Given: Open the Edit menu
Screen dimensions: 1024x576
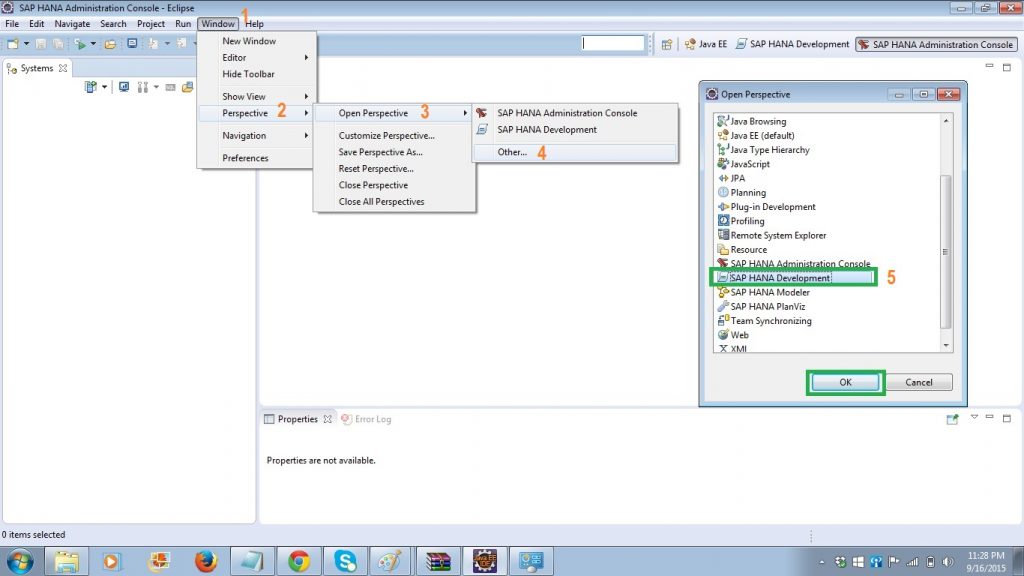Looking at the screenshot, I should (x=37, y=24).
